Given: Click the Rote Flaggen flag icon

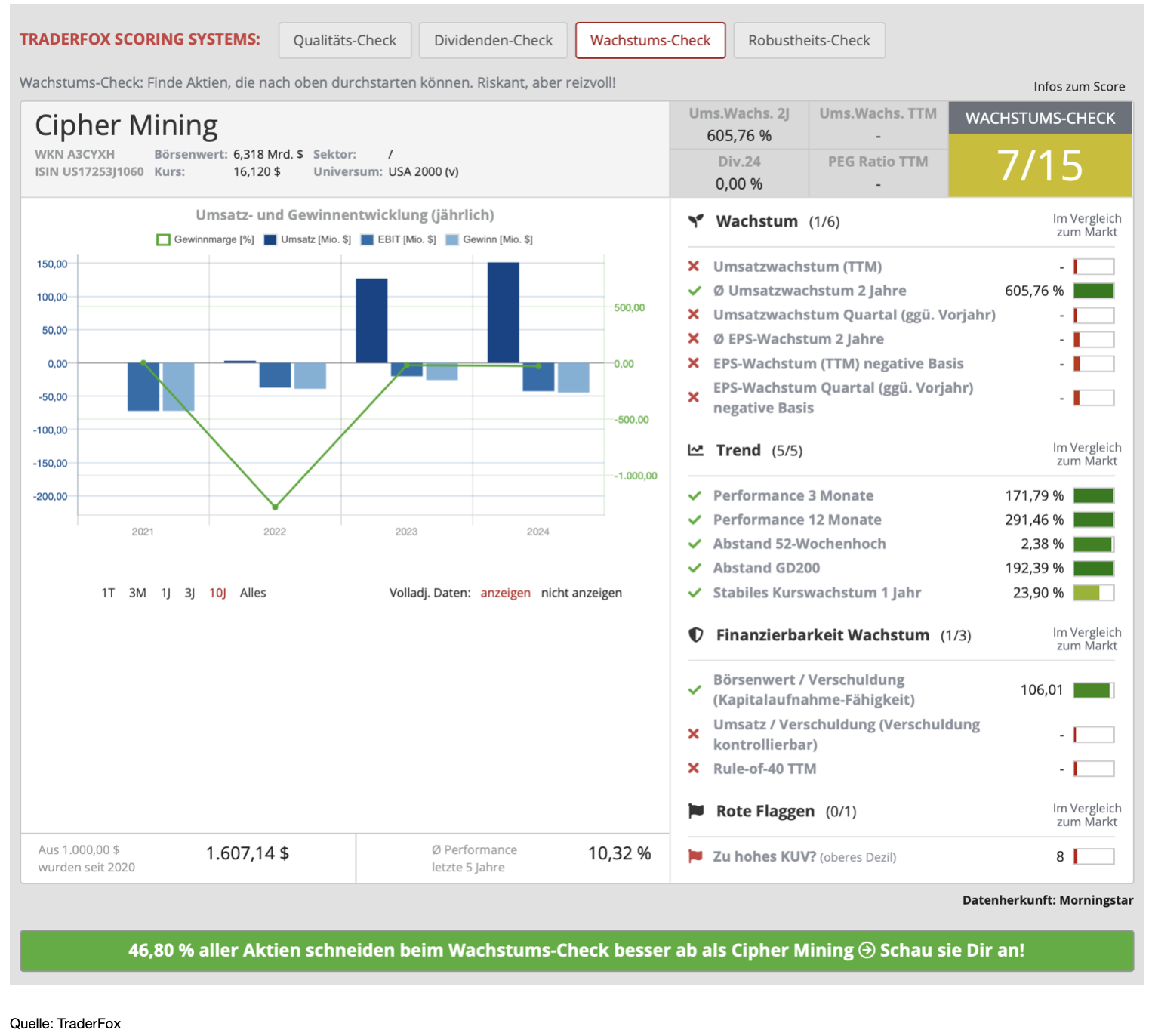Looking at the screenshot, I should tap(695, 811).
